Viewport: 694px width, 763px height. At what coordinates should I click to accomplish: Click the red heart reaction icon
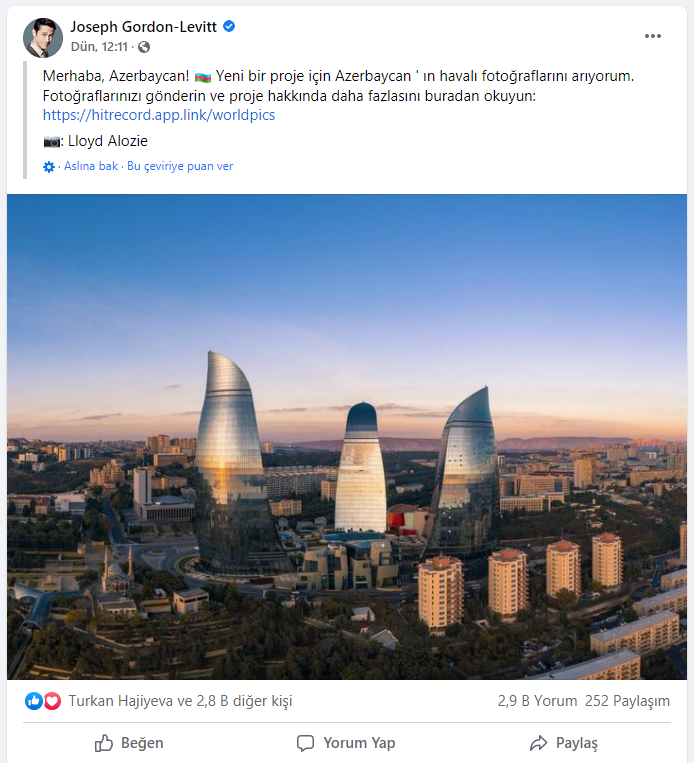pos(52,701)
